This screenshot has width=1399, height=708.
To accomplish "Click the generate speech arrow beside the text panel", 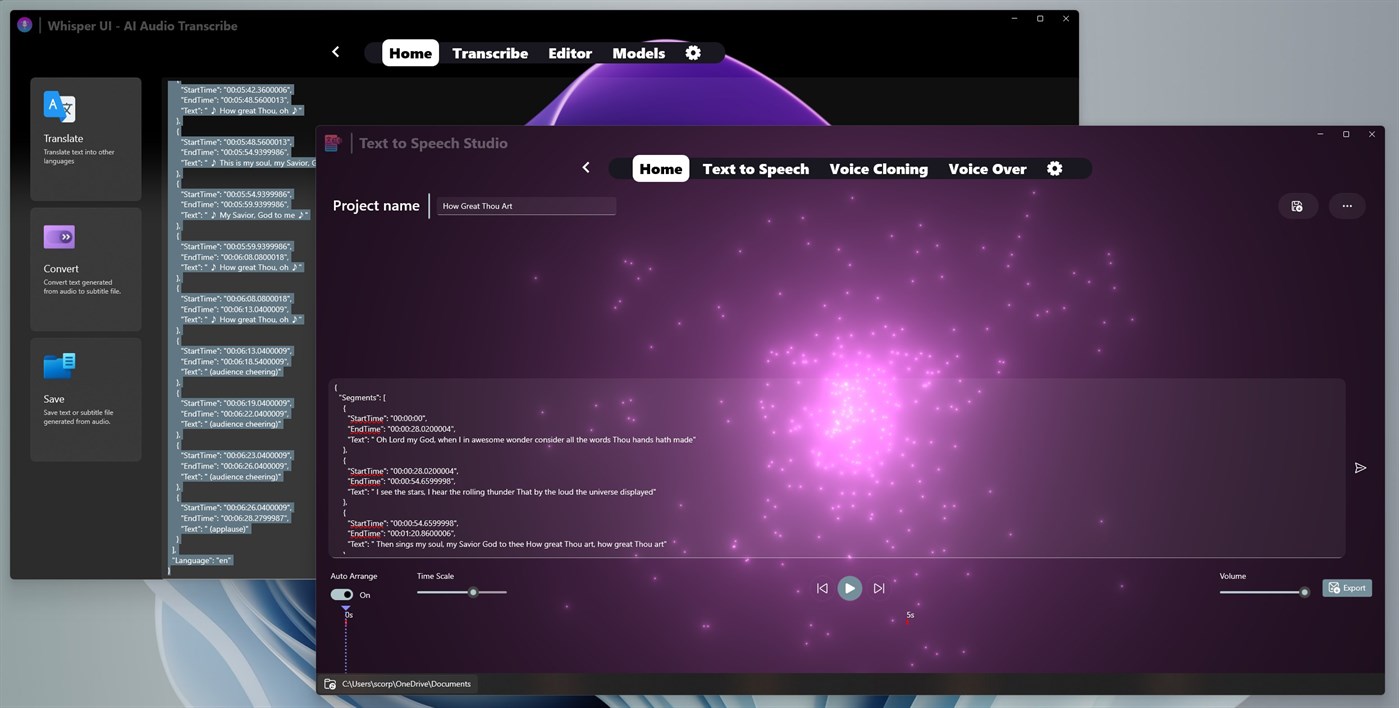I will coord(1360,467).
